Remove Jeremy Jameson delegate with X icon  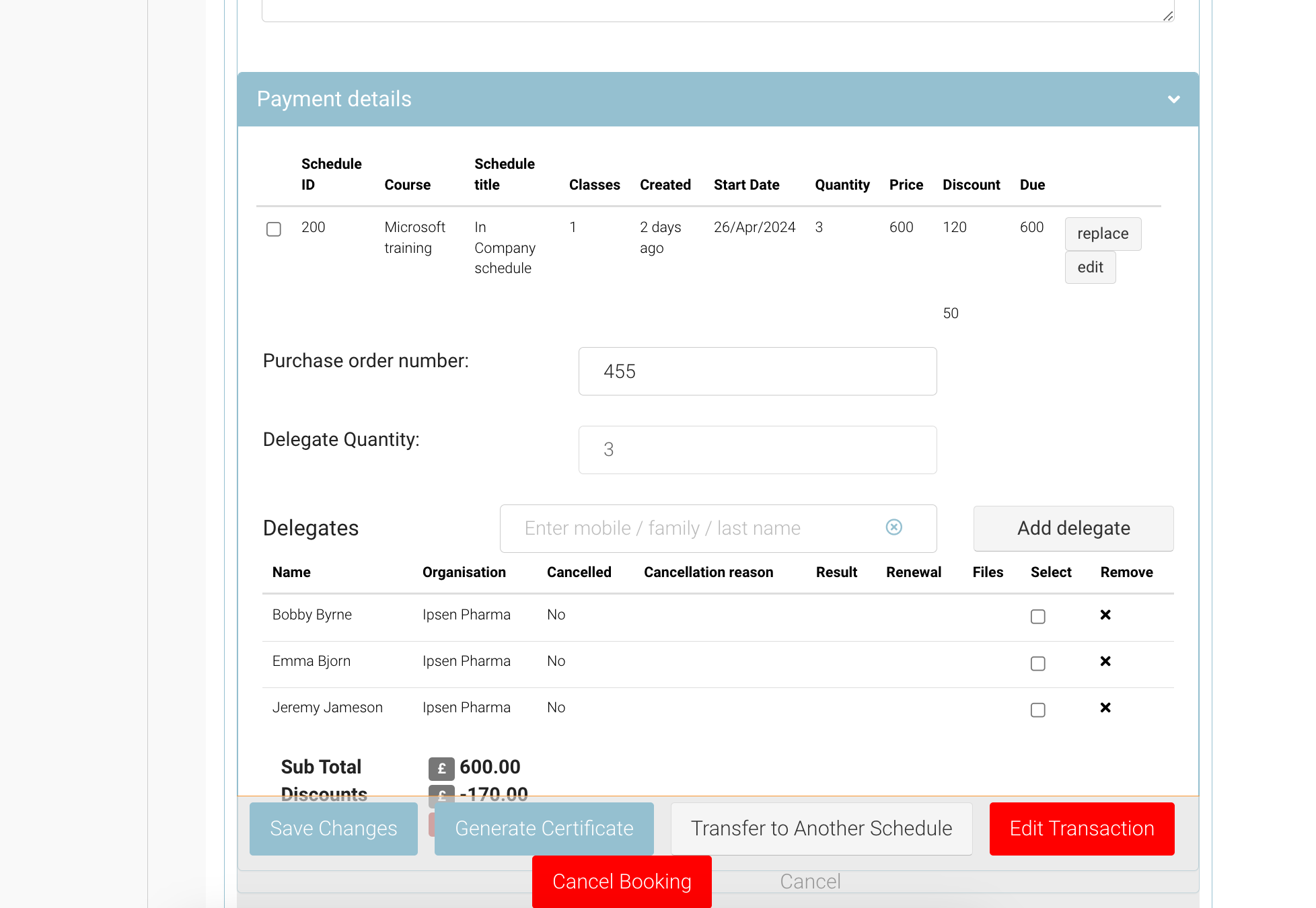click(1105, 708)
